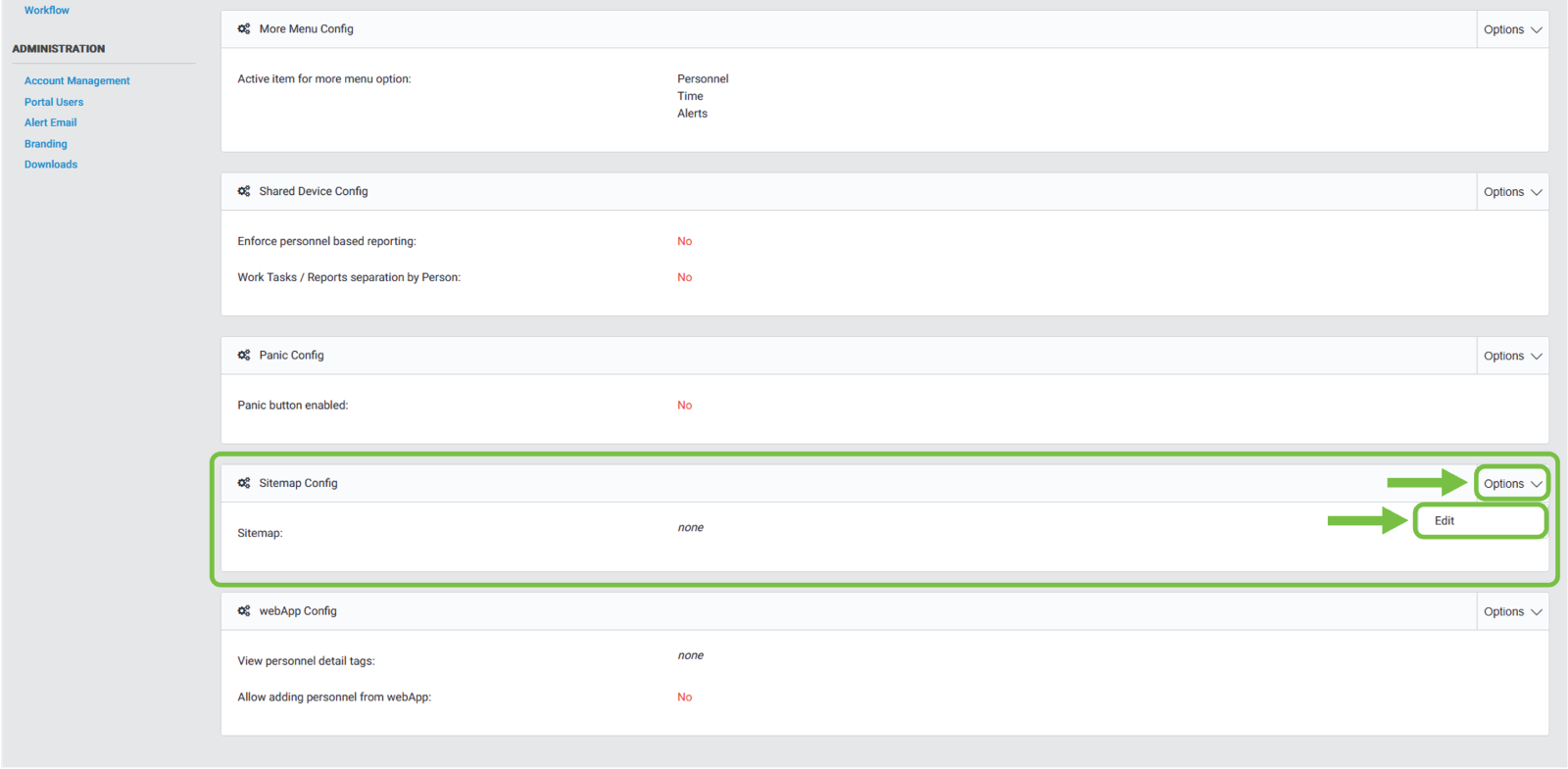Open the Panic Config Options menu
This screenshot has width=1568, height=769.
(1512, 356)
